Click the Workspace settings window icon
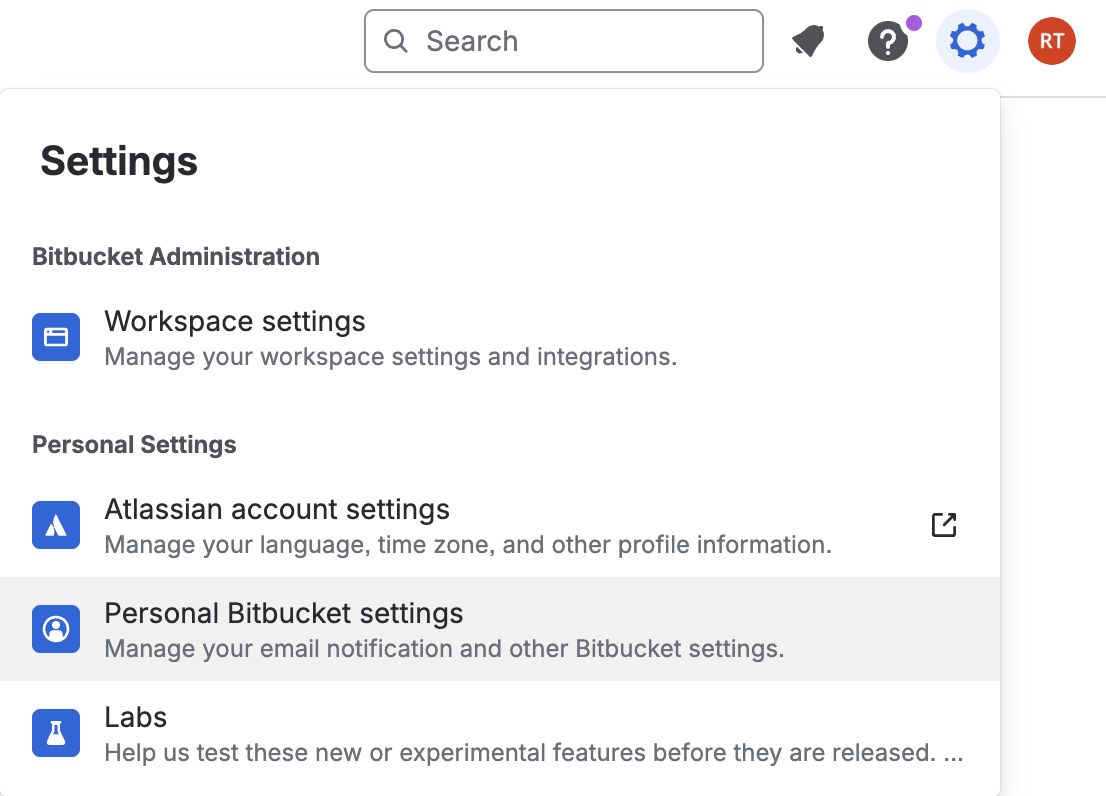The height and width of the screenshot is (796, 1106). (56, 338)
